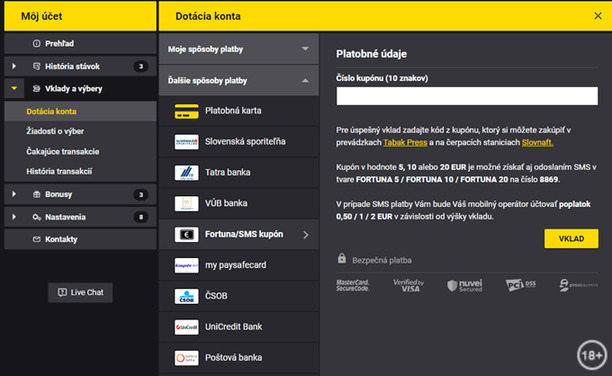
Task: Click the Poštová banka logo icon
Action: (x=186, y=358)
